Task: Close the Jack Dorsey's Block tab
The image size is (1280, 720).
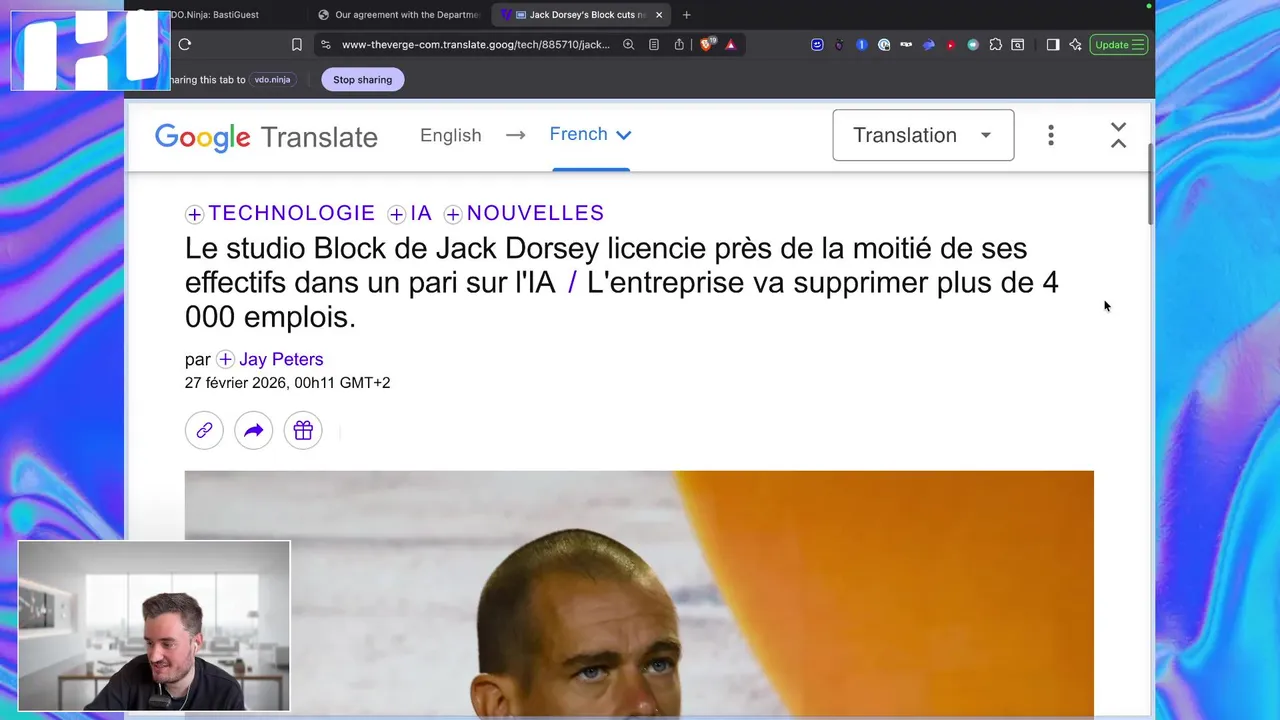Action: [659, 15]
